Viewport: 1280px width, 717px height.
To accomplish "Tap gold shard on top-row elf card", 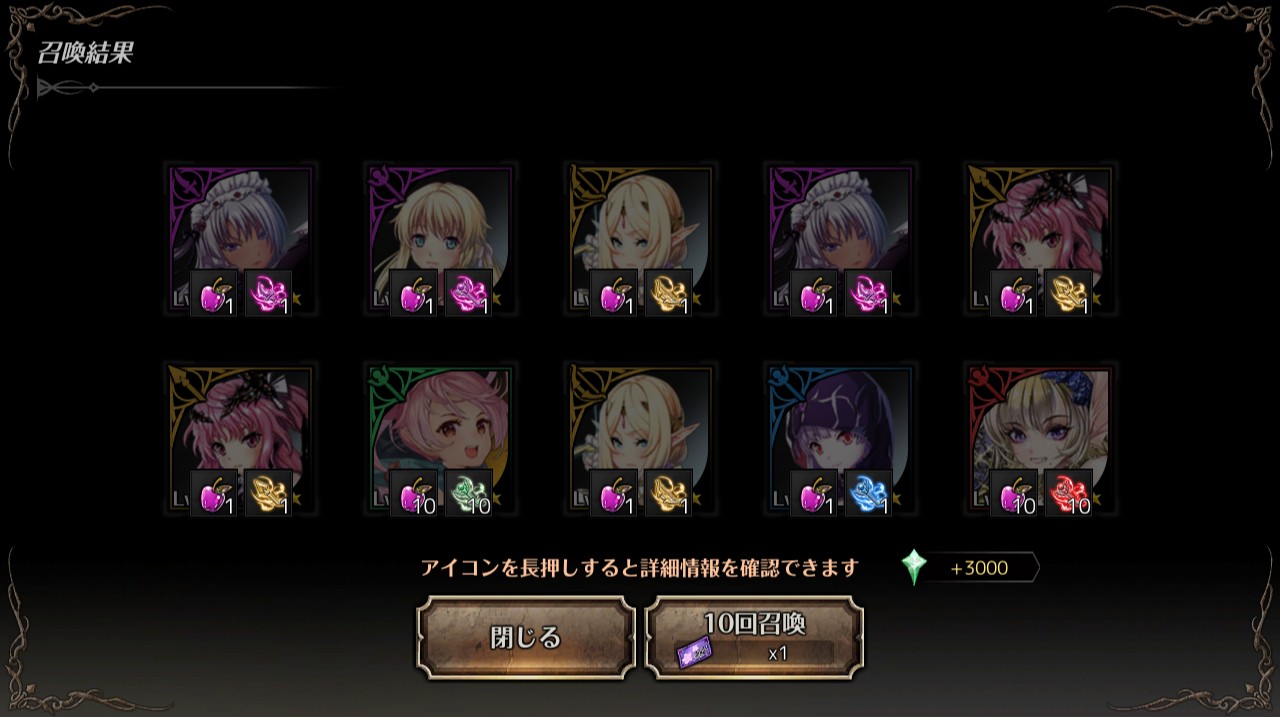I will pos(668,293).
